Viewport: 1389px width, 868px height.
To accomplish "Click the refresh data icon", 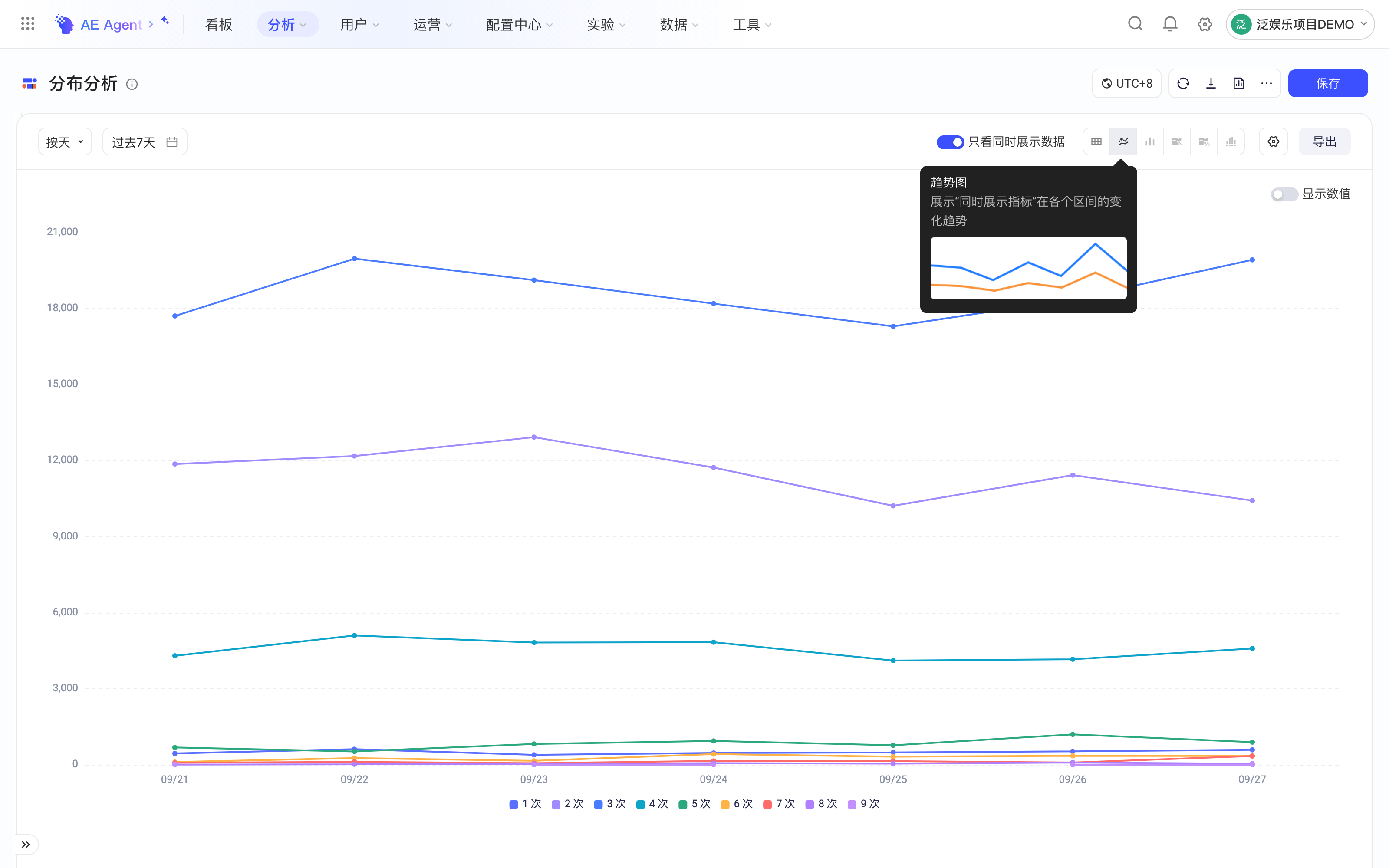I will point(1183,84).
